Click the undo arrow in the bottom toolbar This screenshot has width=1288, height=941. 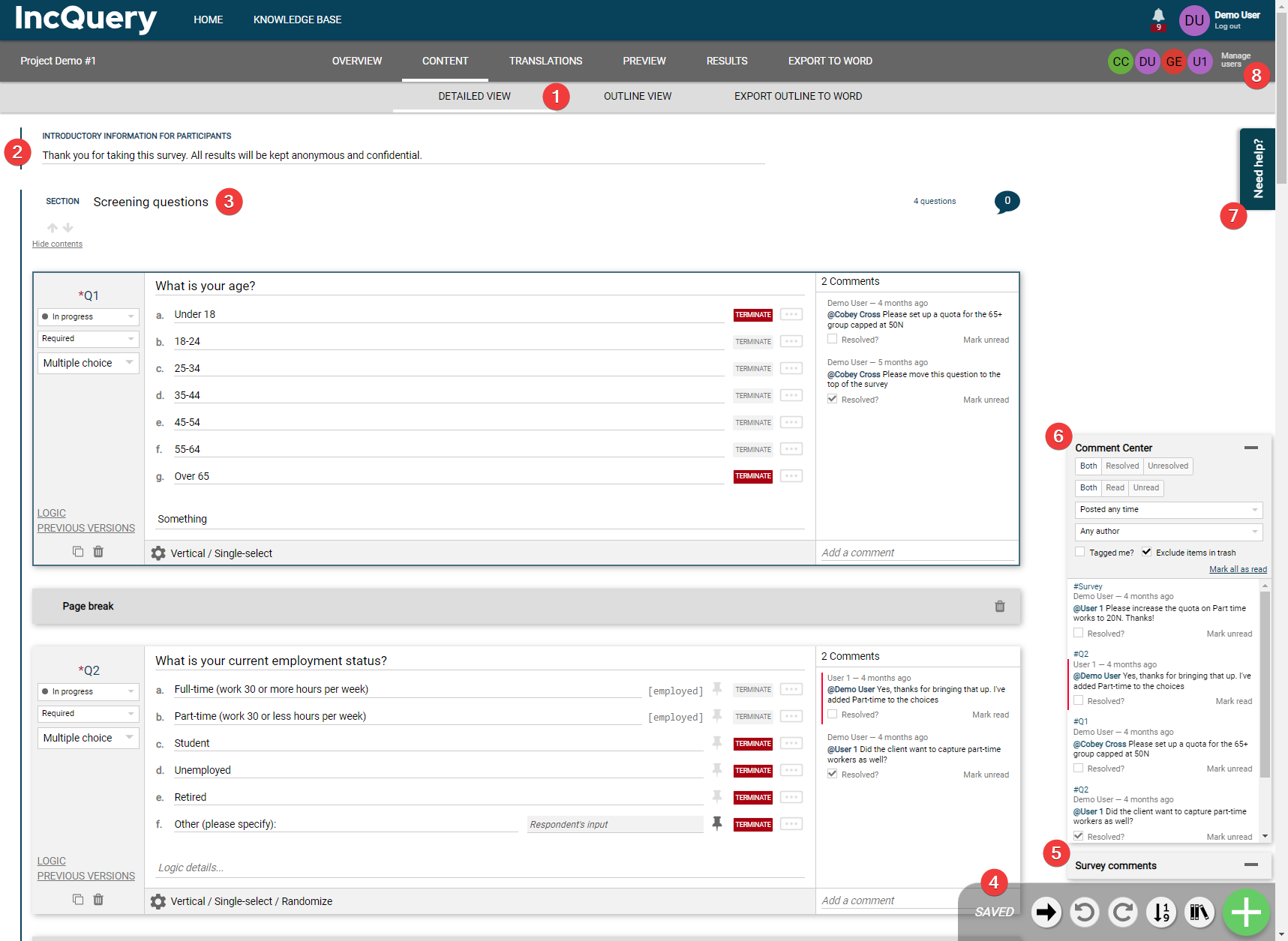[1084, 912]
